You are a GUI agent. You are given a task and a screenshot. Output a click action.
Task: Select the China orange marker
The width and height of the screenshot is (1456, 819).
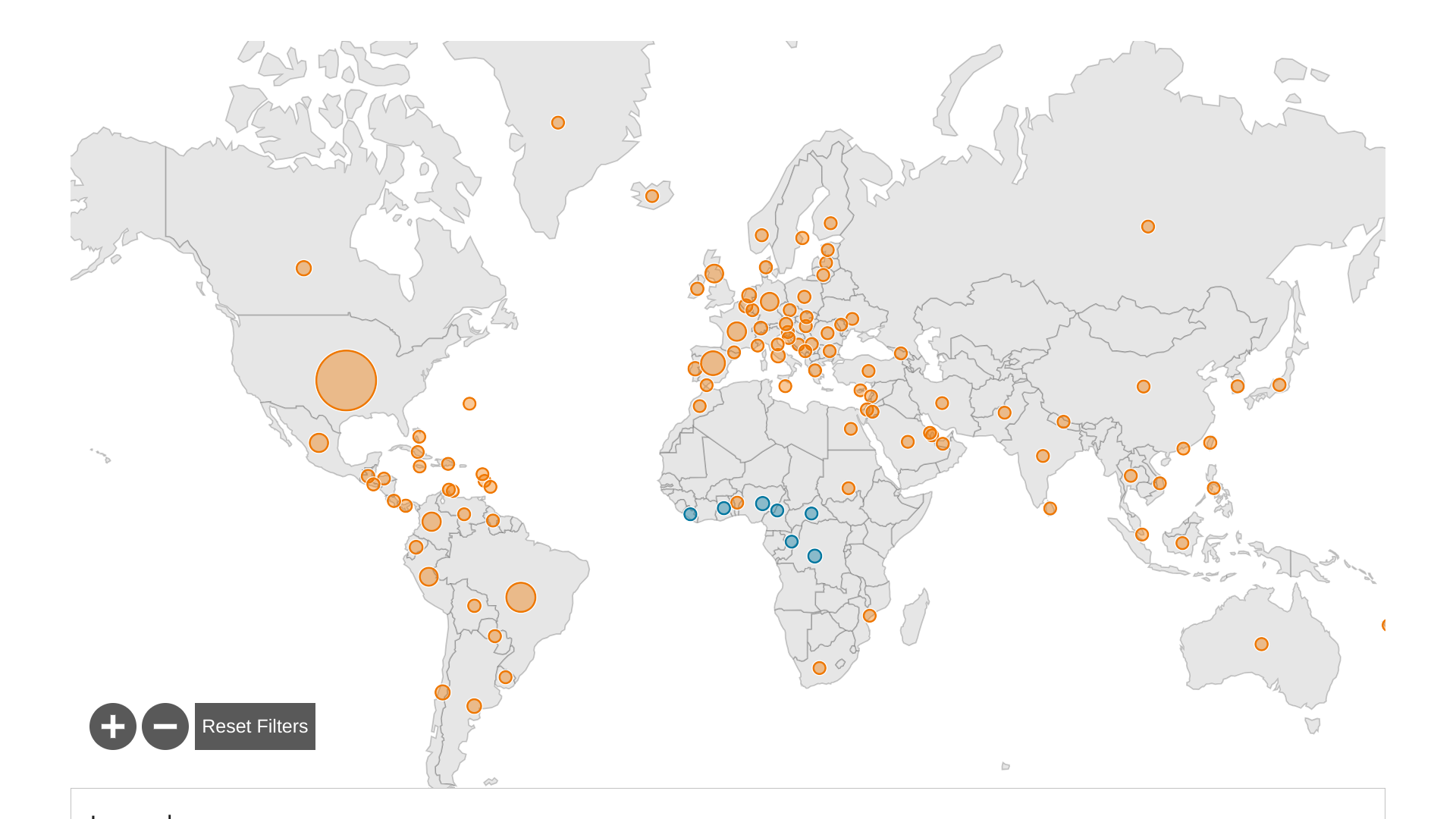[x=1144, y=387]
